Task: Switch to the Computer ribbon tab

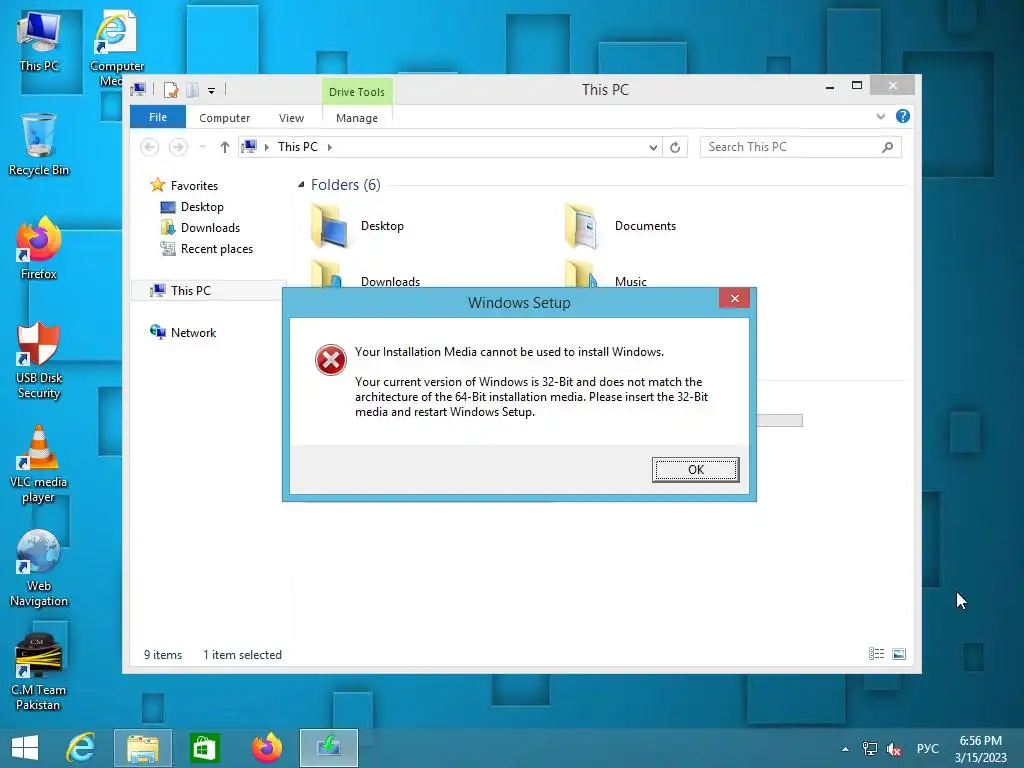Action: click(225, 118)
